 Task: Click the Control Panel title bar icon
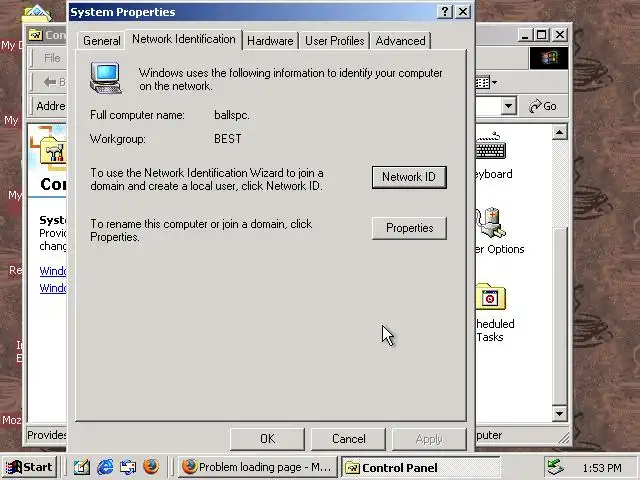(36, 35)
